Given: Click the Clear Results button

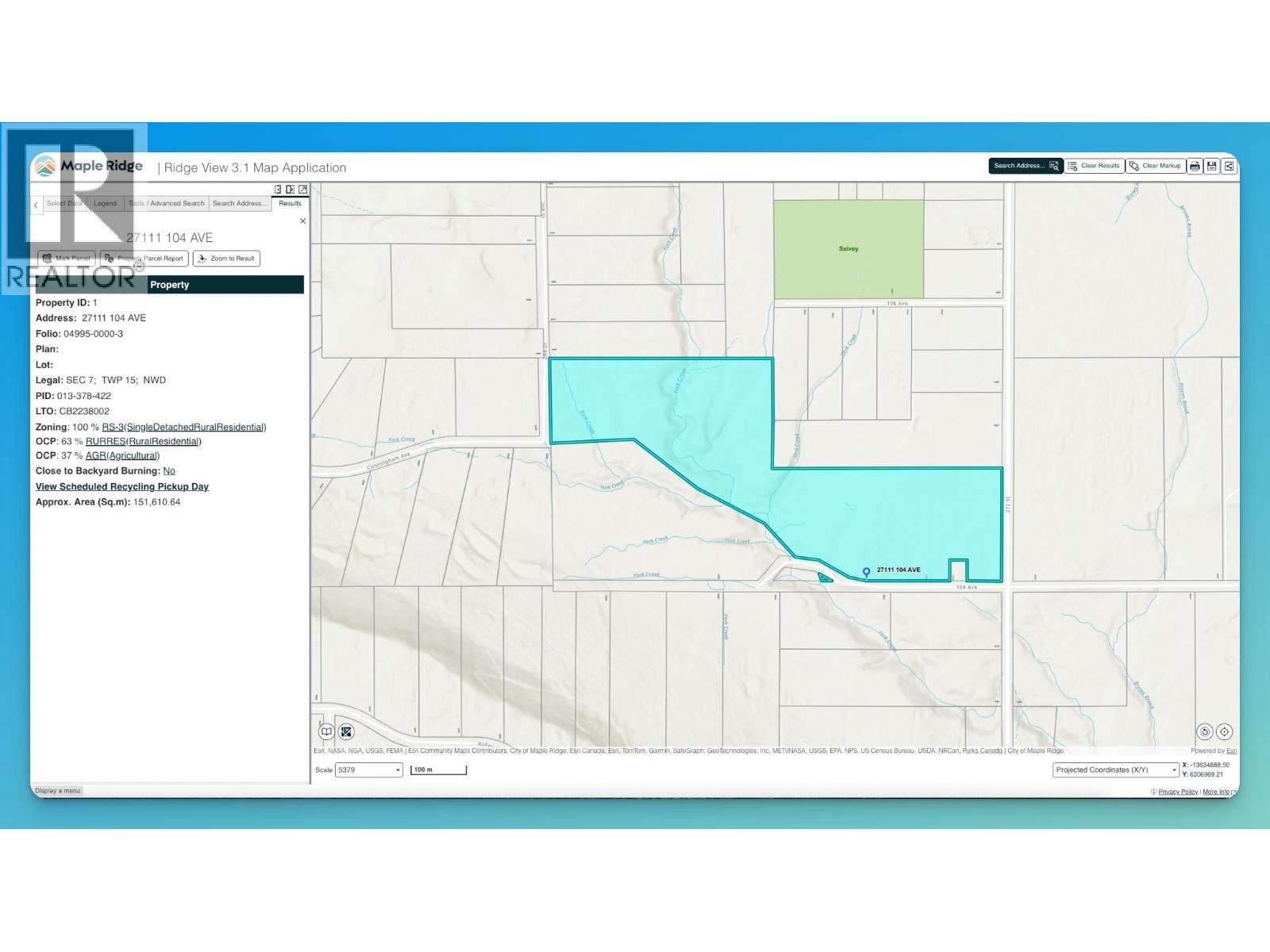Looking at the screenshot, I should [x=1094, y=166].
